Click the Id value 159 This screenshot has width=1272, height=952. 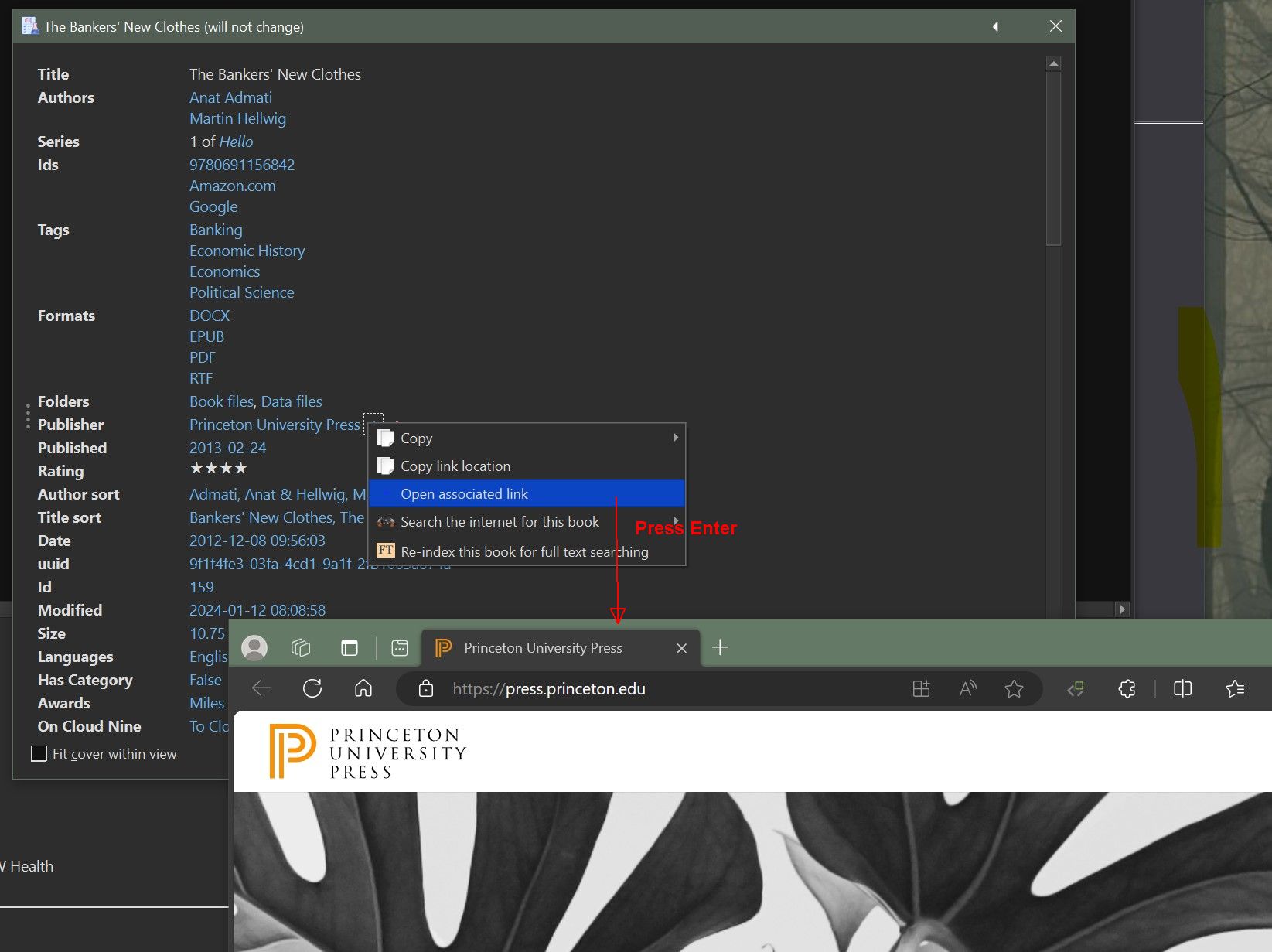201,587
